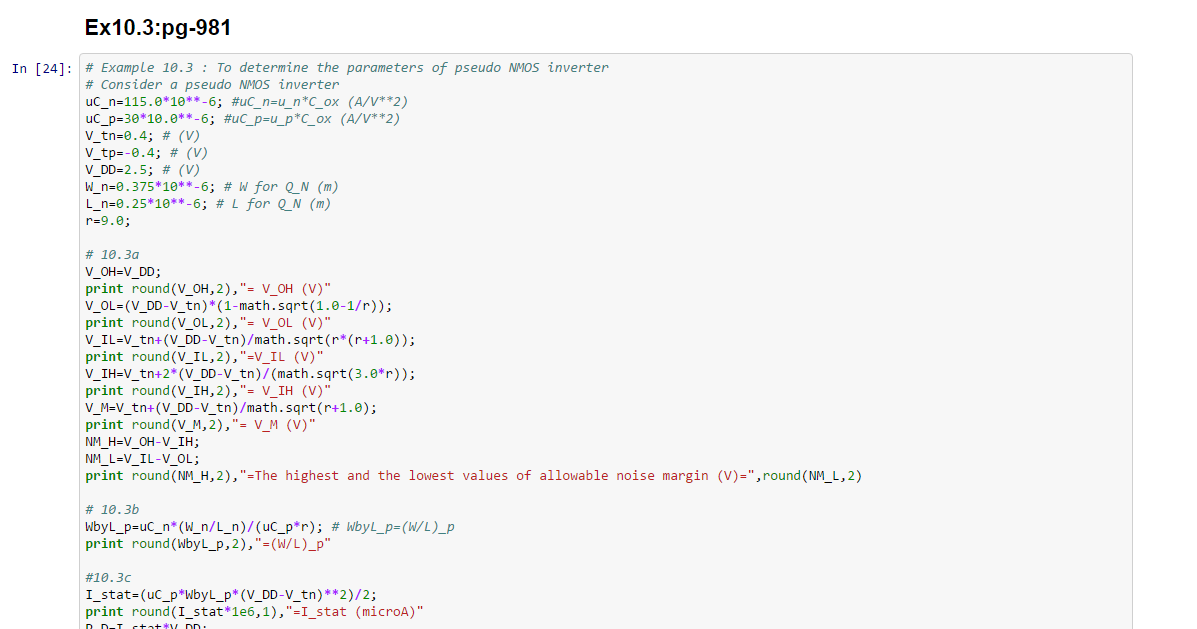This screenshot has height=629, width=1197.
Task: Click the V_tn=0.4 line
Action: coord(143,136)
